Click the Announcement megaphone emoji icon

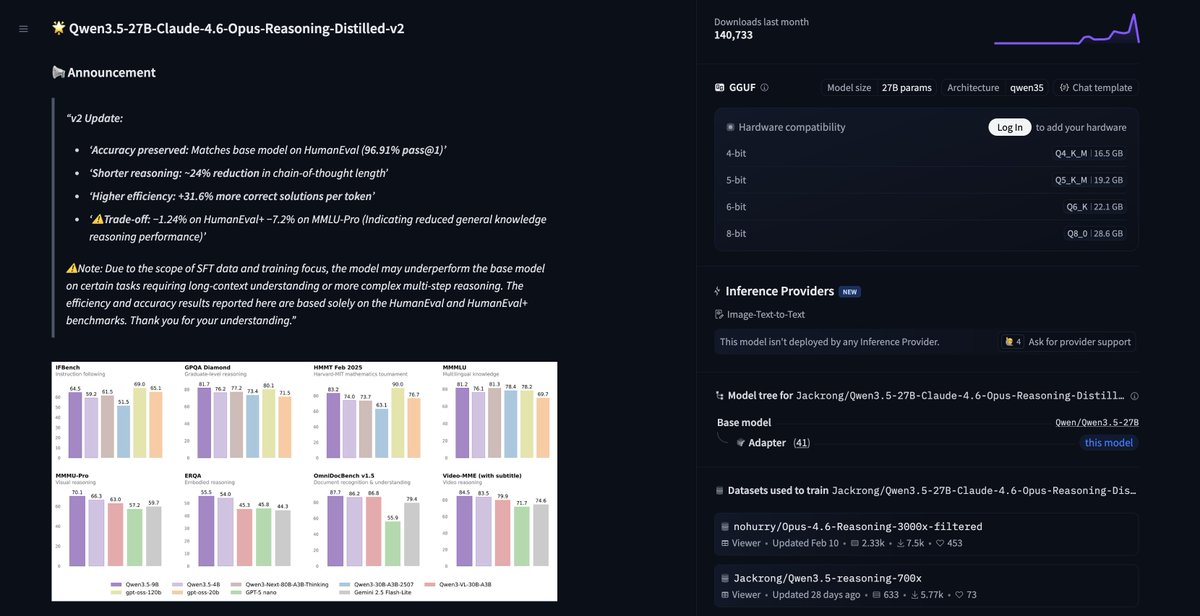(x=58, y=72)
